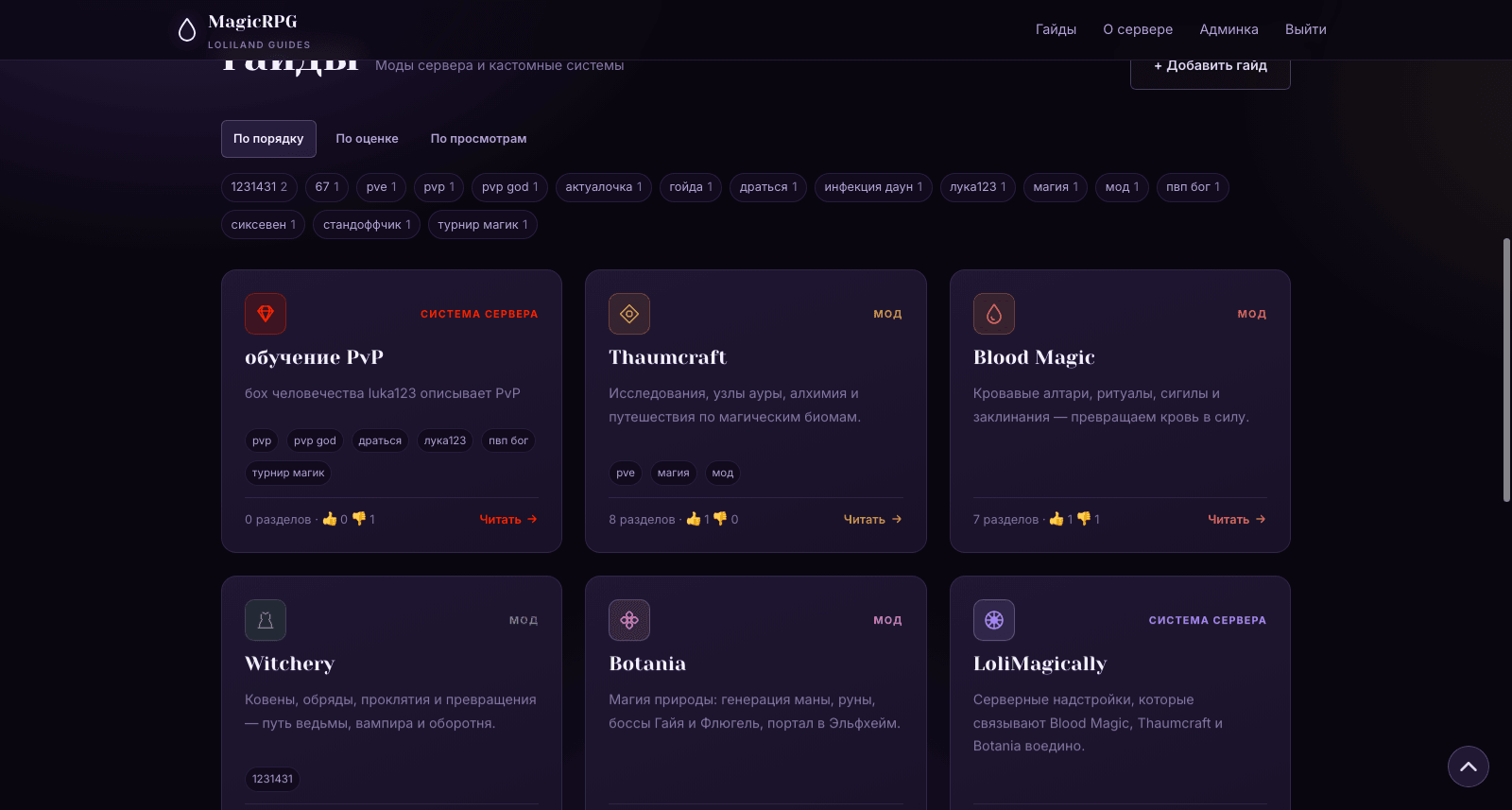This screenshot has width=1512, height=810.
Task: Open the Blood Magic guide title
Action: pos(1034,357)
